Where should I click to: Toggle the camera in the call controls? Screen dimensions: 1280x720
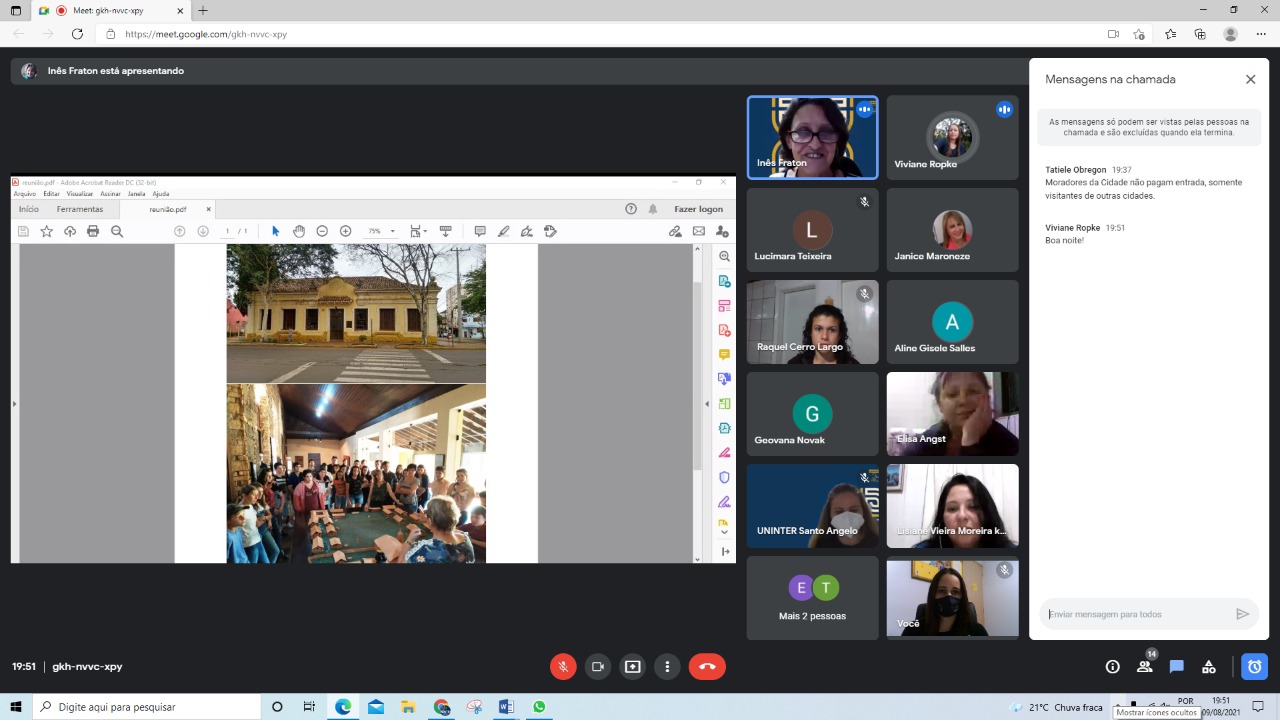tap(598, 667)
